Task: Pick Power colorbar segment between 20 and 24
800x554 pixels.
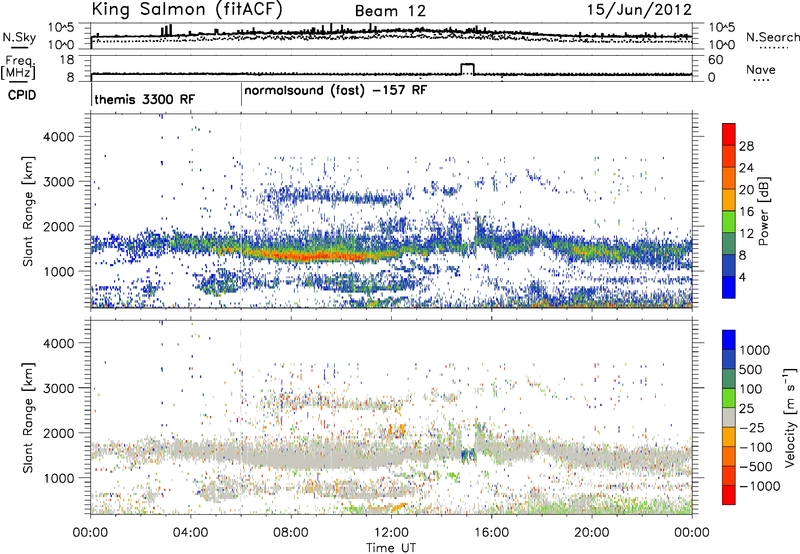Action: point(729,179)
